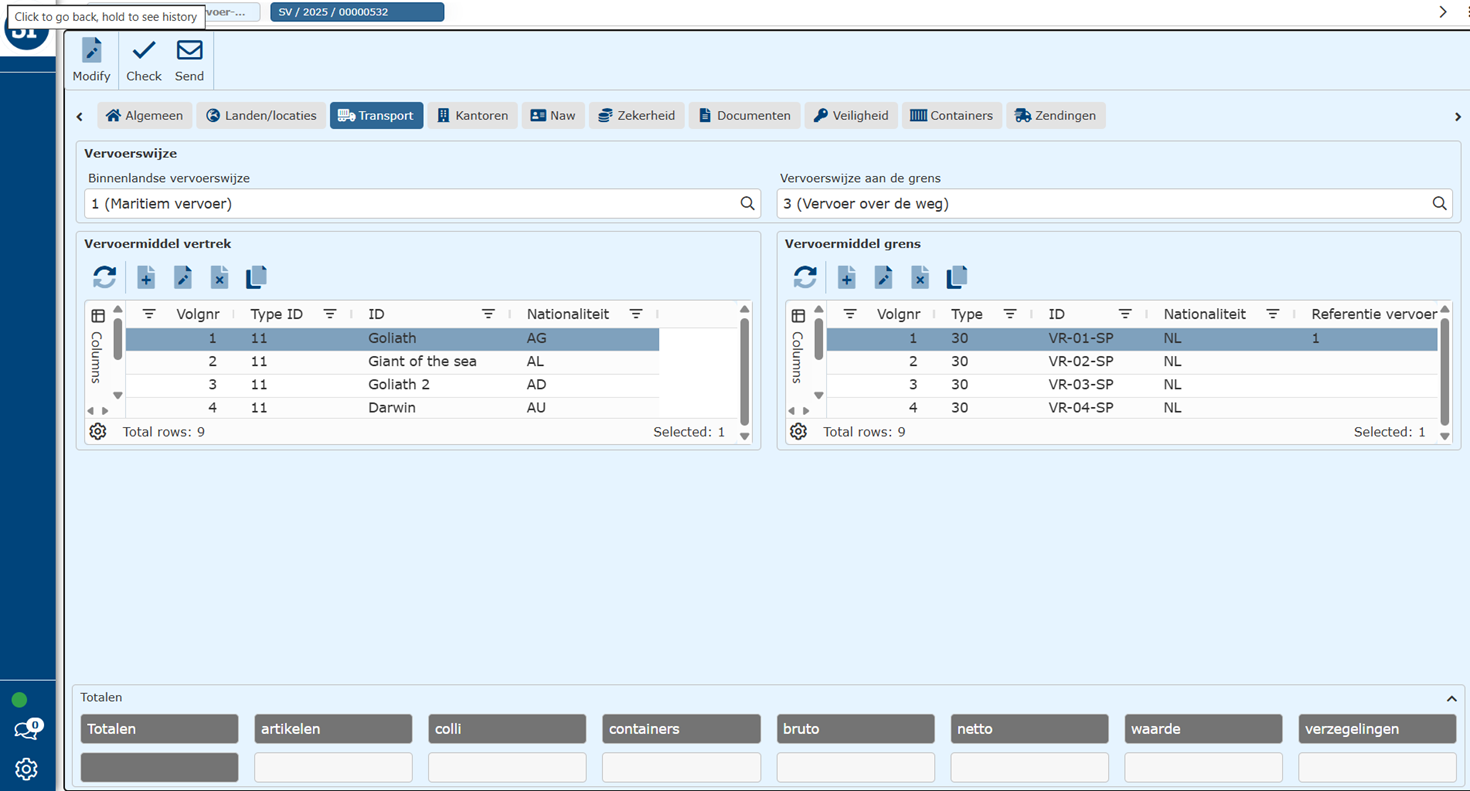The image size is (1470, 791).
Task: Delete selected row in Vervoermiddel vertrek
Action: [x=219, y=277]
